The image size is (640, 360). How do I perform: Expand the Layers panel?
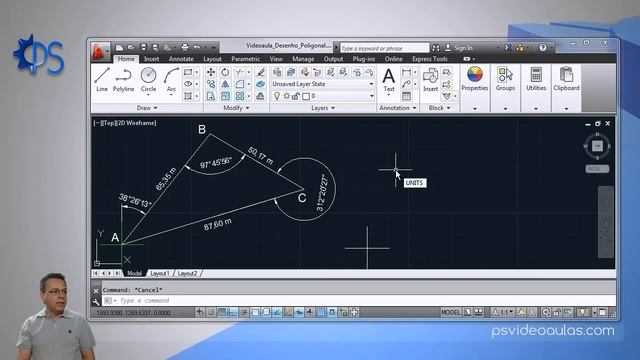(x=323, y=108)
